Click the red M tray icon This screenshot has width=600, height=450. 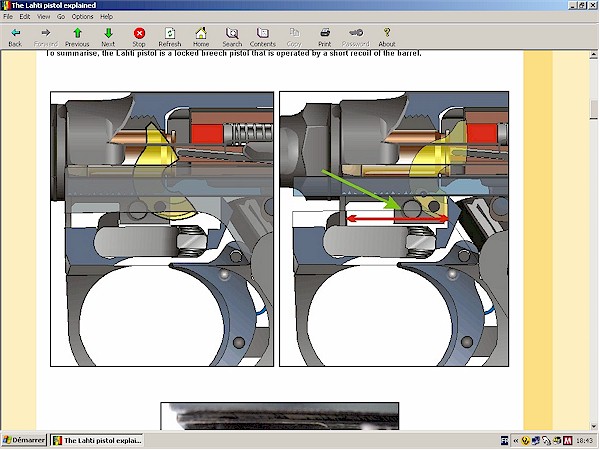coord(568,441)
